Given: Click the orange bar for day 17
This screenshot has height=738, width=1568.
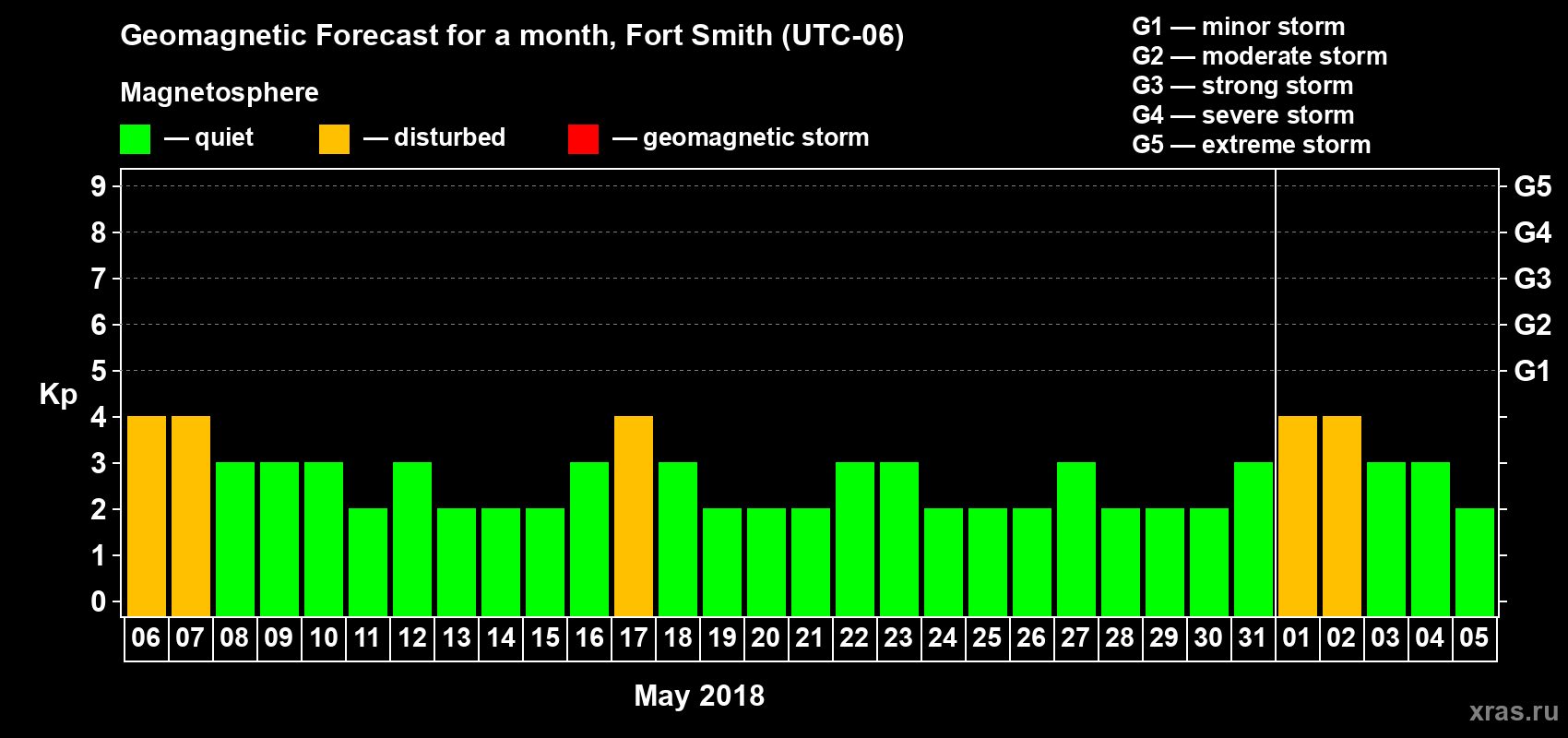Looking at the screenshot, I should click(x=634, y=517).
